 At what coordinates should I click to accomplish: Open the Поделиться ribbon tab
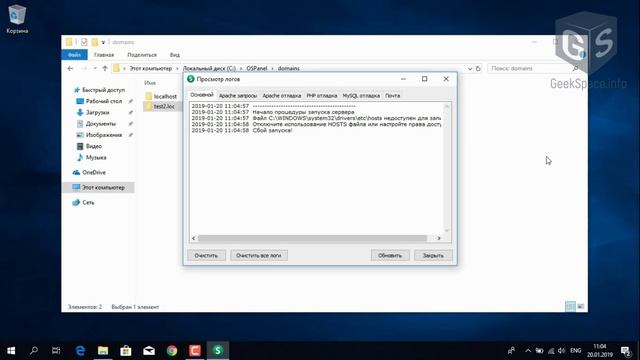[x=142, y=55]
